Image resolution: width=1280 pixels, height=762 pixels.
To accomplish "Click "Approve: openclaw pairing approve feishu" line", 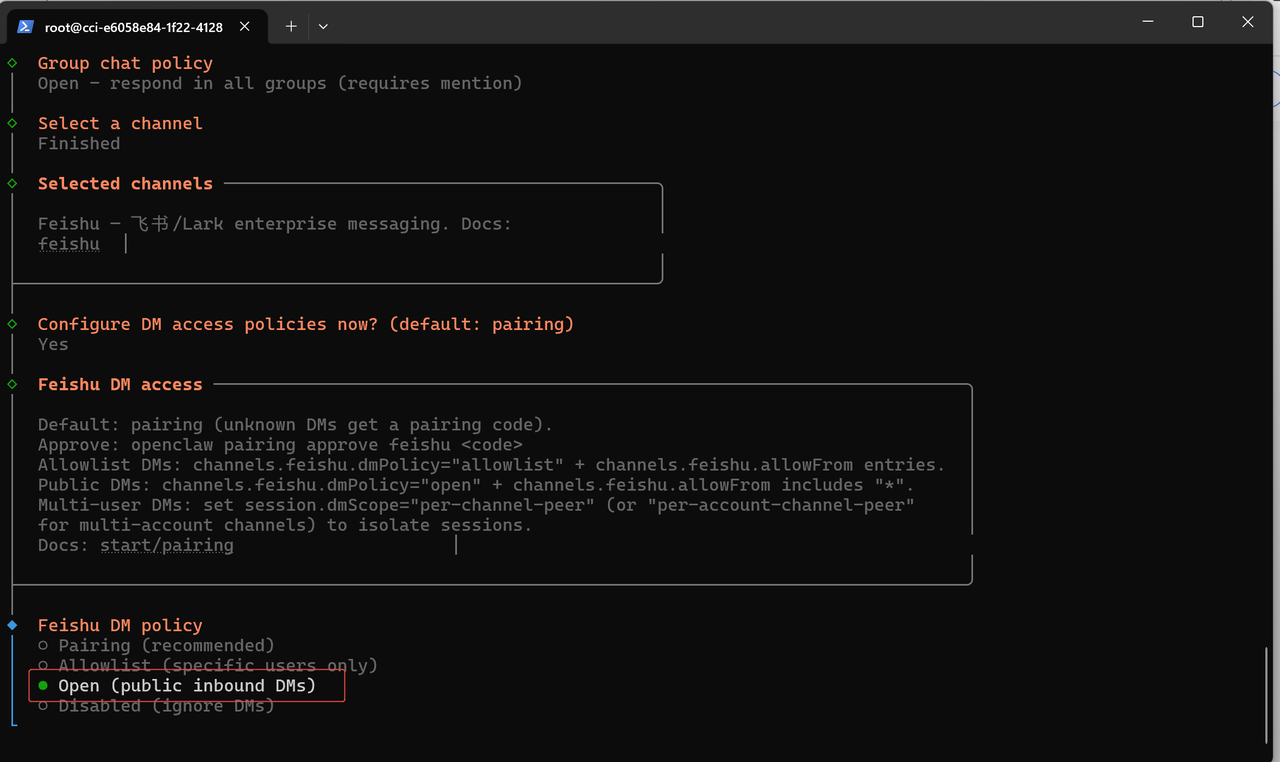I will pyautogui.click(x=280, y=445).
